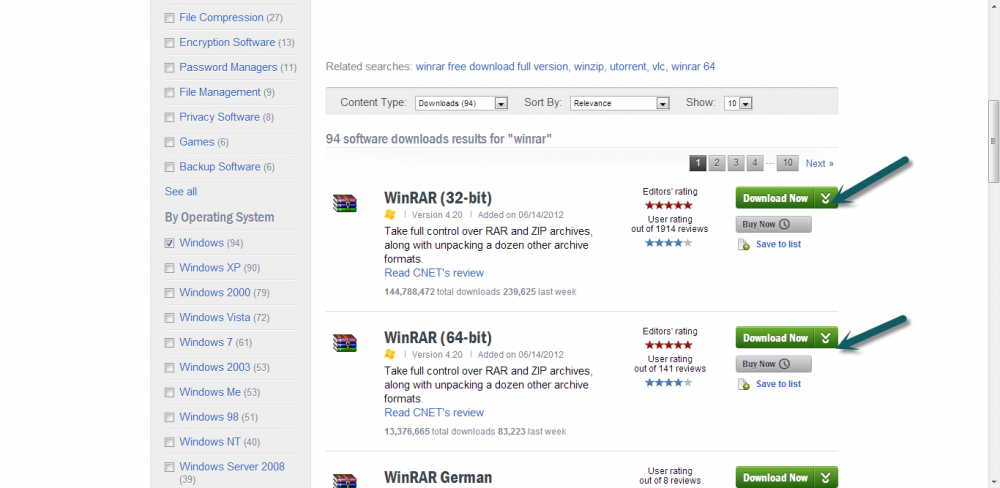Image resolution: width=1000 pixels, height=488 pixels.
Task: Enable the Windows 7 filter checkbox
Action: tap(169, 343)
